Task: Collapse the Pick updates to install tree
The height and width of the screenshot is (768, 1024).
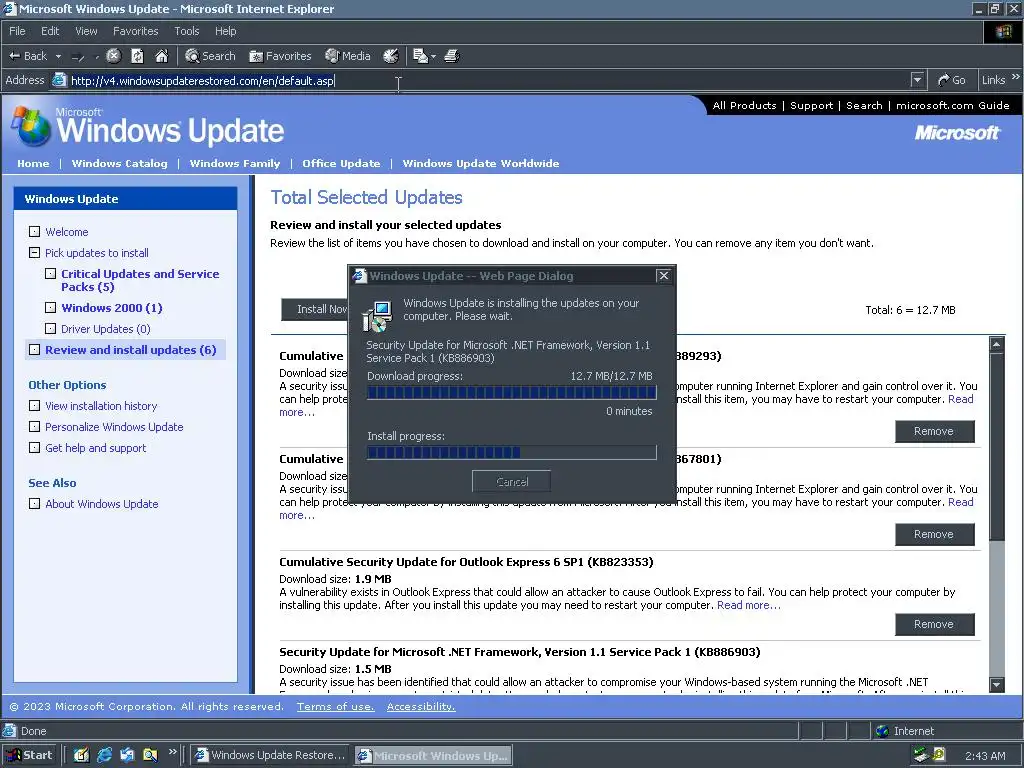Action: click(35, 253)
